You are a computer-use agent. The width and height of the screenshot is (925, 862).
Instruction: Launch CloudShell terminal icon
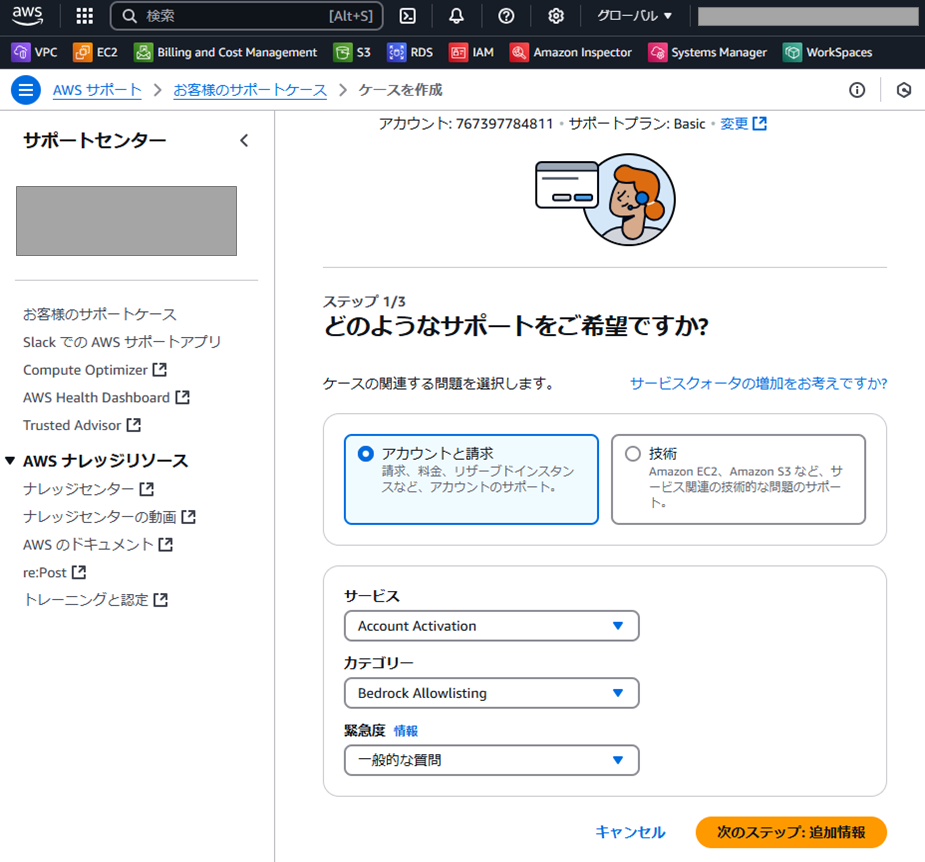pyautogui.click(x=408, y=16)
